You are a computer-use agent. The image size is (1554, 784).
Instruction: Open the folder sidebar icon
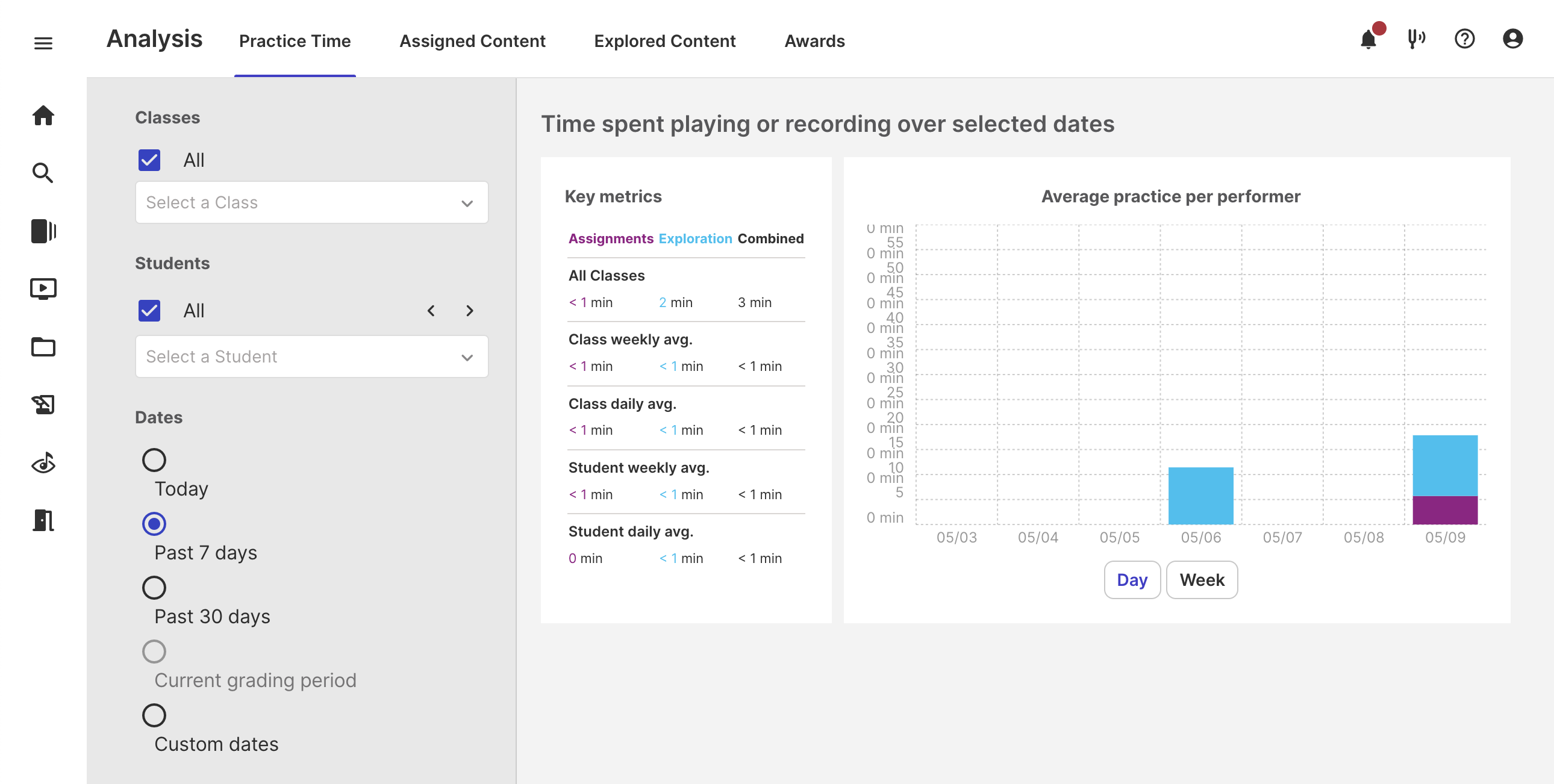tap(43, 347)
